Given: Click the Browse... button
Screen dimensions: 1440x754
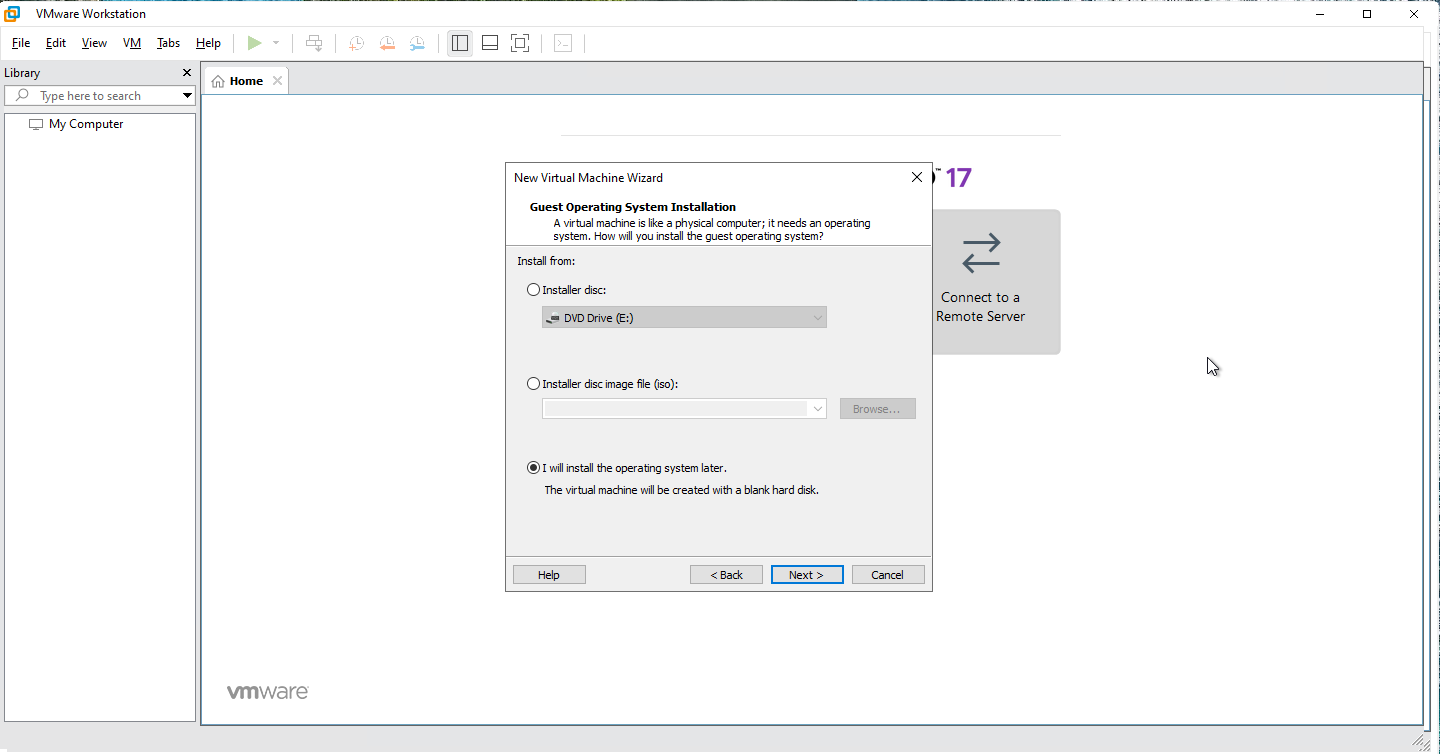Looking at the screenshot, I should click(x=877, y=409).
